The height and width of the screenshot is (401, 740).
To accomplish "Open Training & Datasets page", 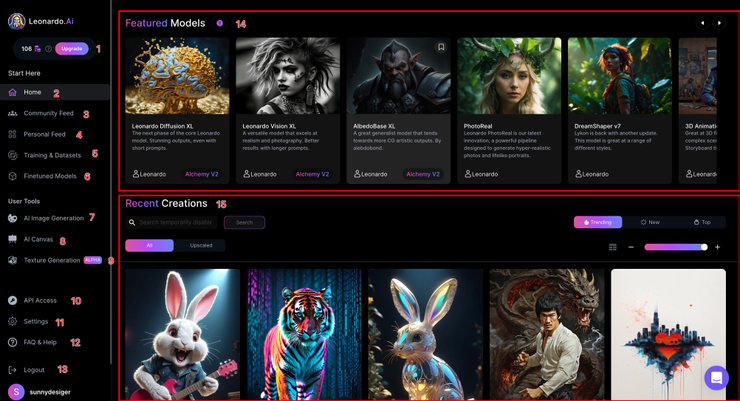I will coord(52,155).
